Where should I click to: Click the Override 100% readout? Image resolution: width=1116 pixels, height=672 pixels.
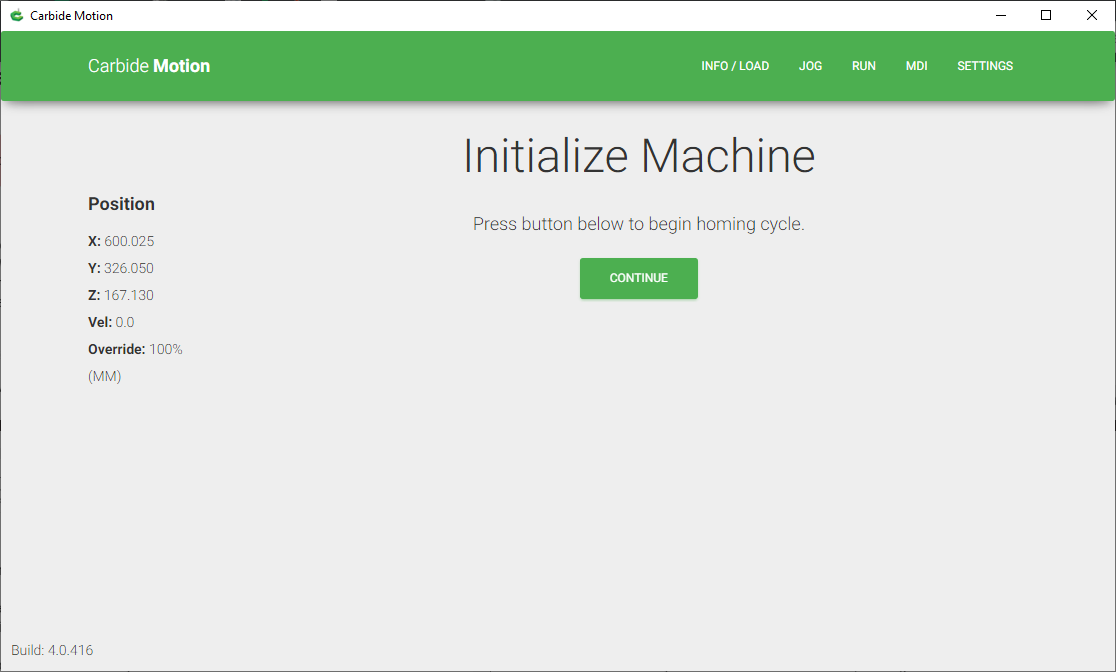tap(166, 350)
